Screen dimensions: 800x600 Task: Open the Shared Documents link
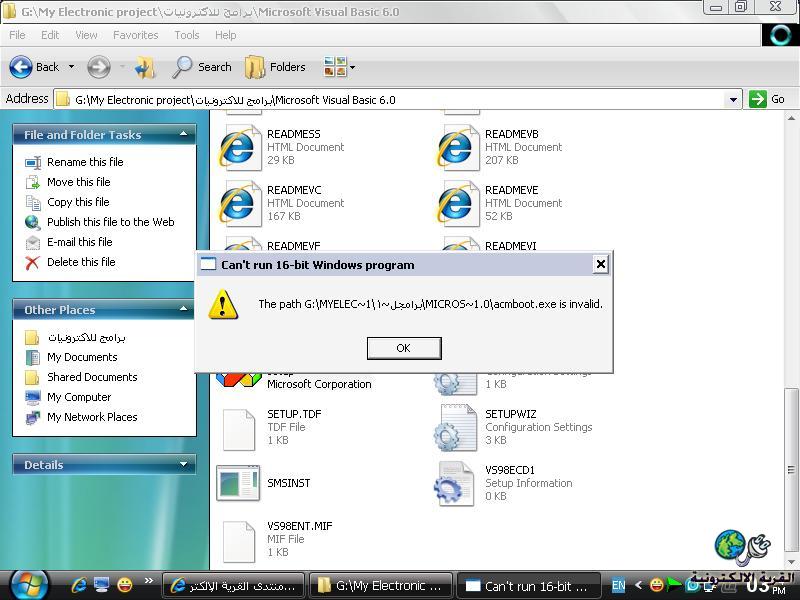(x=92, y=377)
